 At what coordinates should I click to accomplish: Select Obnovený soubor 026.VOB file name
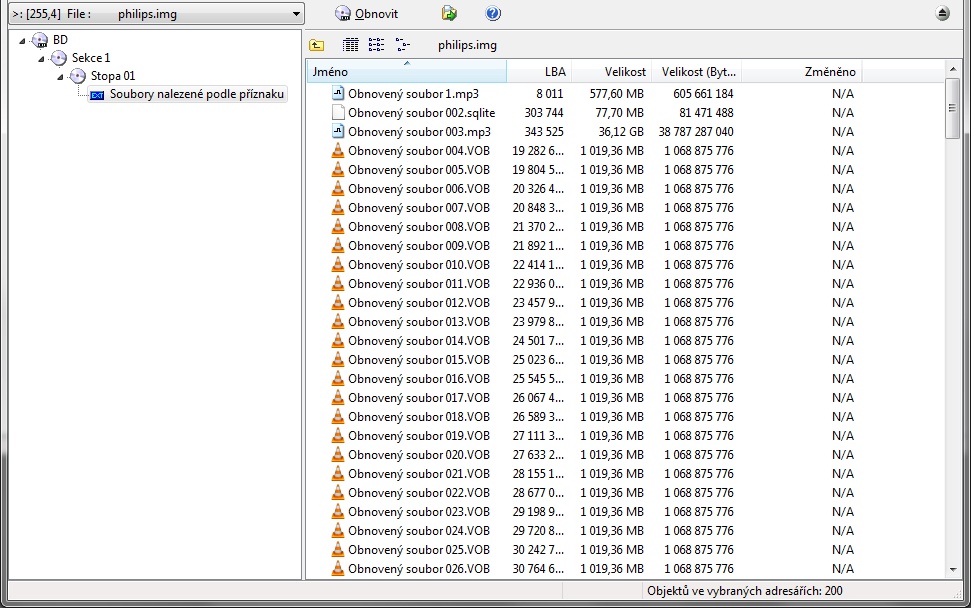[419, 568]
